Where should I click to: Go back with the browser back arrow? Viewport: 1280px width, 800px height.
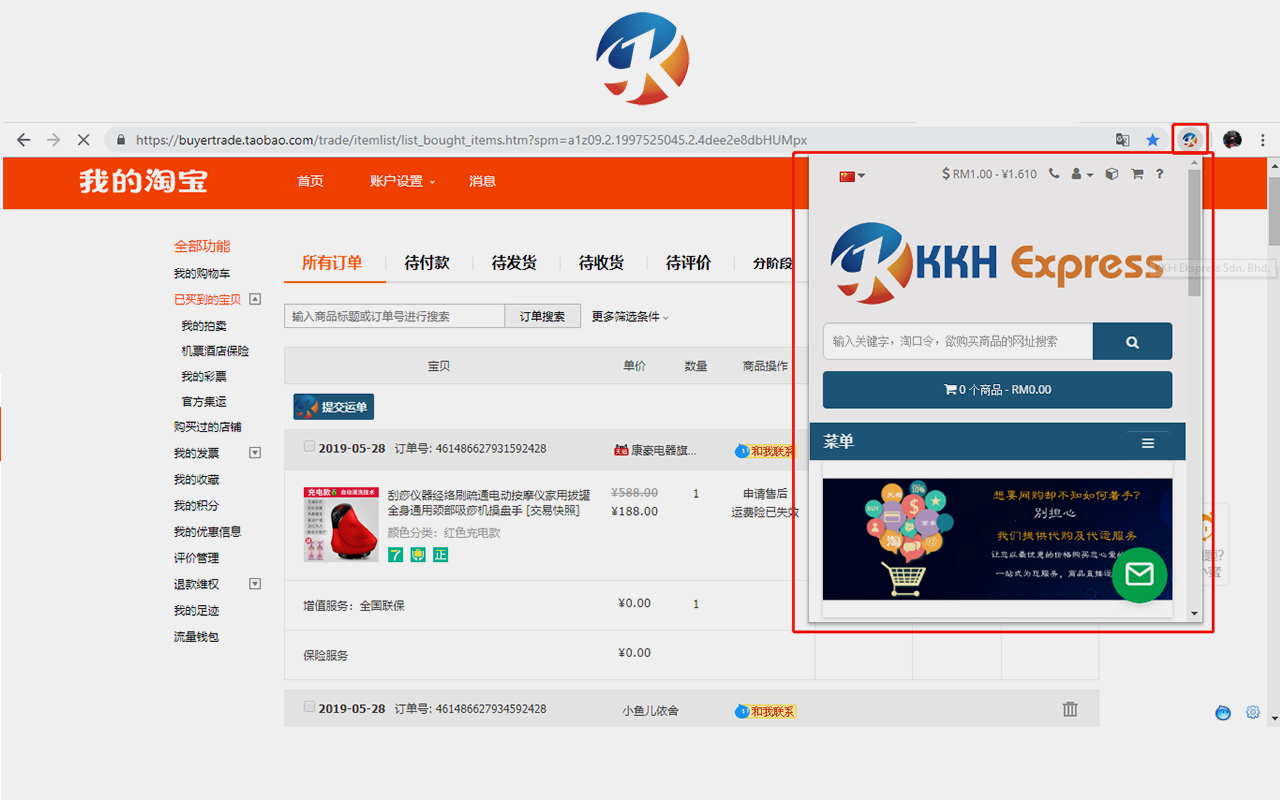coord(24,140)
